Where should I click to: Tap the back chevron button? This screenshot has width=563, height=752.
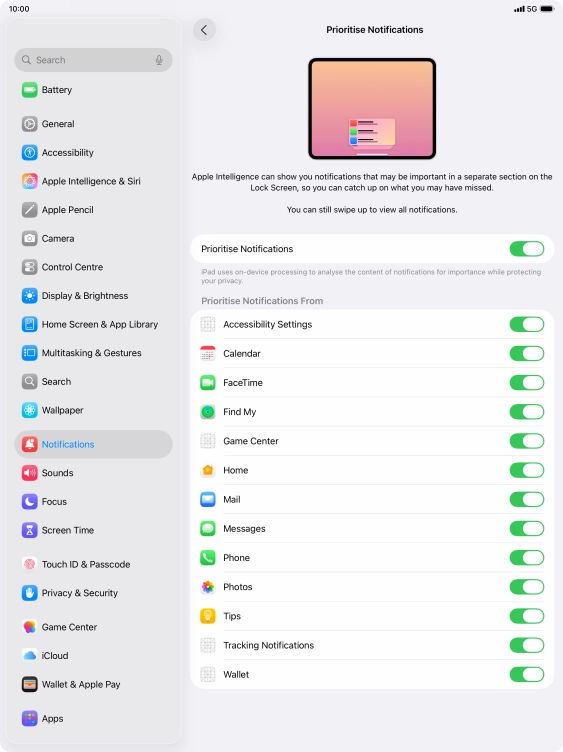[204, 30]
